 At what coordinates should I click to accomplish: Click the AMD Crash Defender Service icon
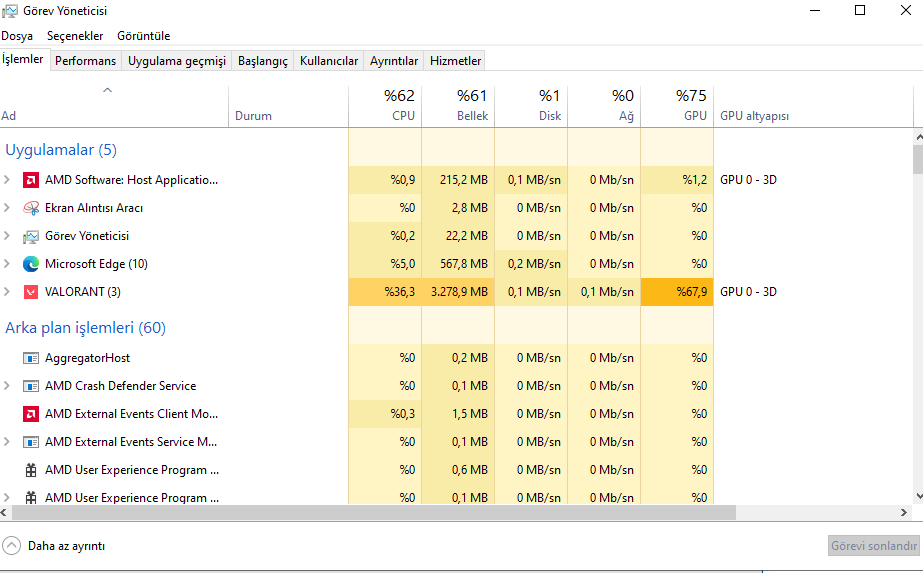point(31,386)
